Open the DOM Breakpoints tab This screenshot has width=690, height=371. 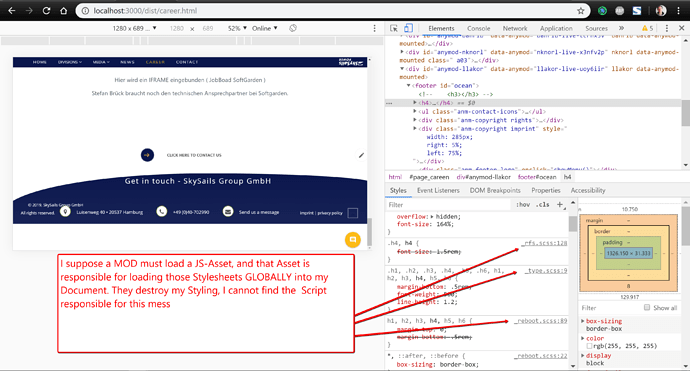coord(495,190)
